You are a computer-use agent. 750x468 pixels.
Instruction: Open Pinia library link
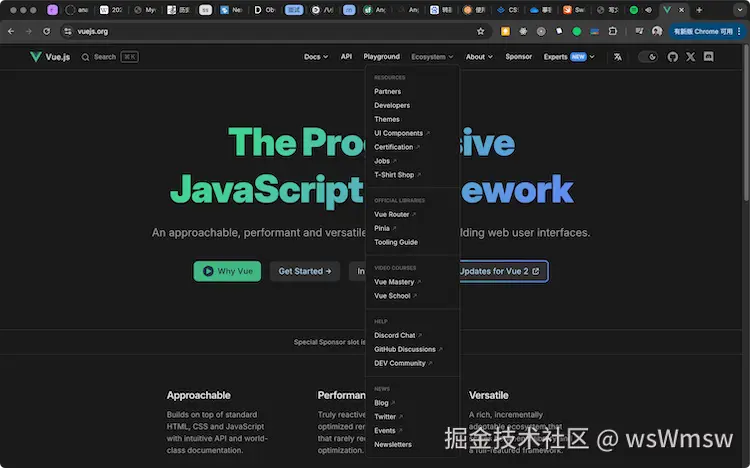tap(385, 228)
